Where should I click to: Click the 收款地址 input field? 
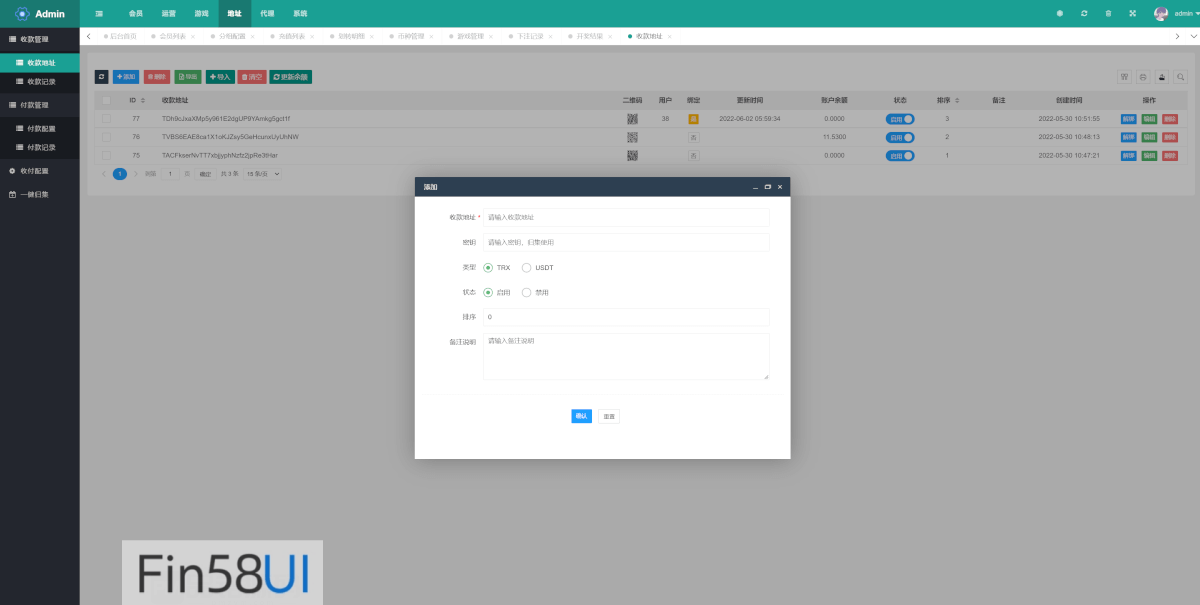click(626, 217)
